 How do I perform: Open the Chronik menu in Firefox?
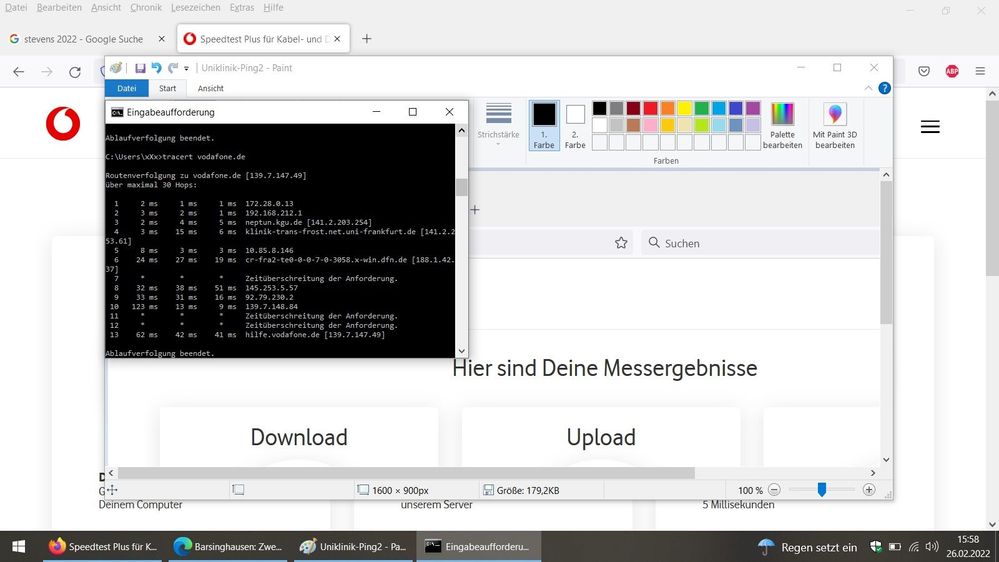[146, 8]
